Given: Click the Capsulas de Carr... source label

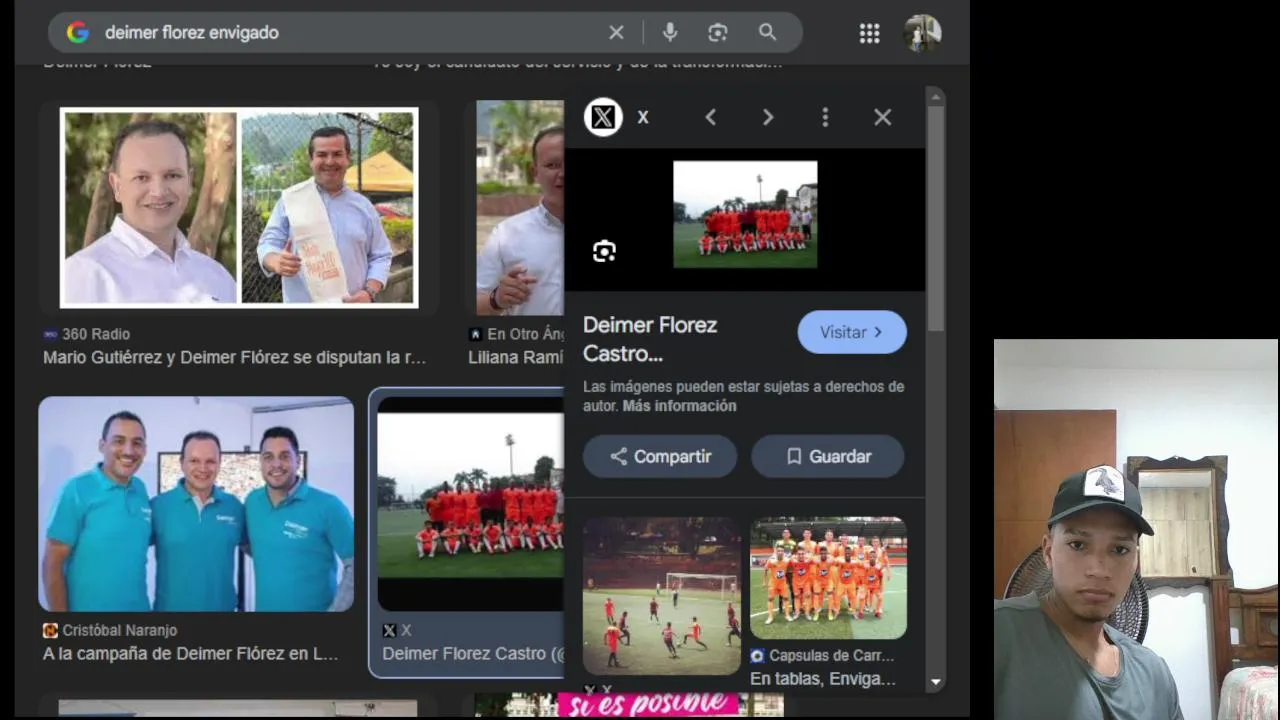Looking at the screenshot, I should coord(831,656).
